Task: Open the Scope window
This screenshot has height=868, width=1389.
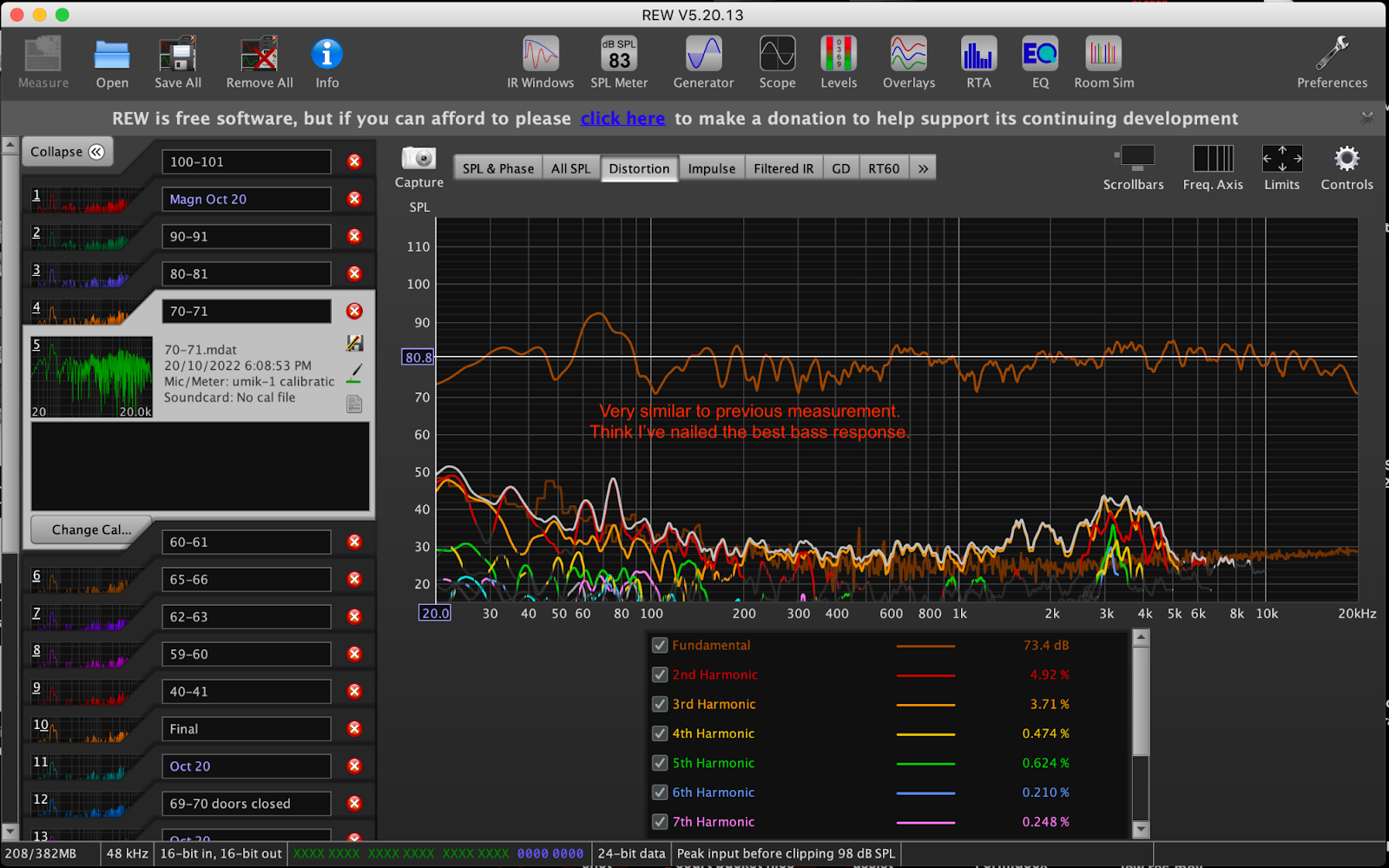Action: tap(777, 62)
